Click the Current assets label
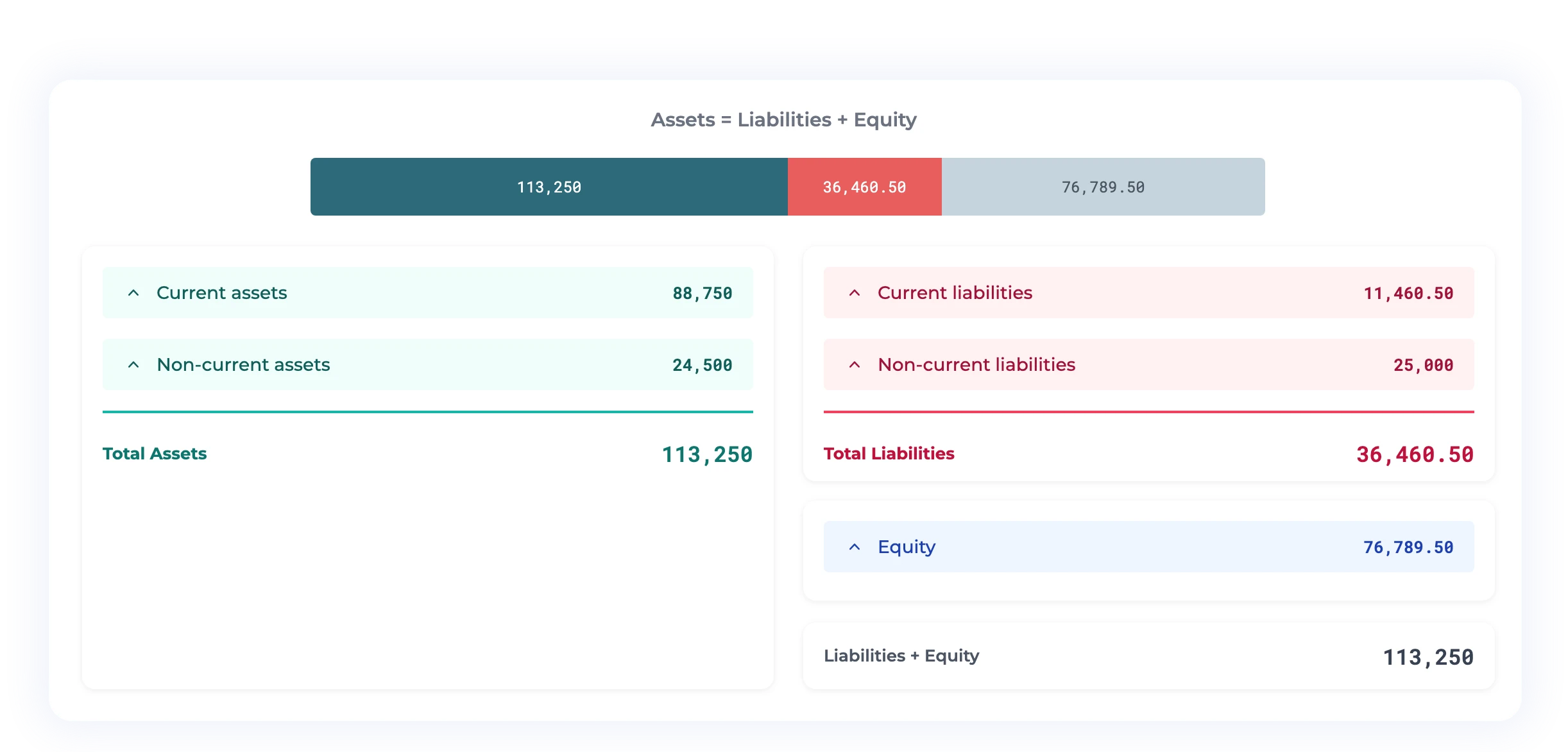Image resolution: width=1568 pixels, height=752 pixels. 222,293
